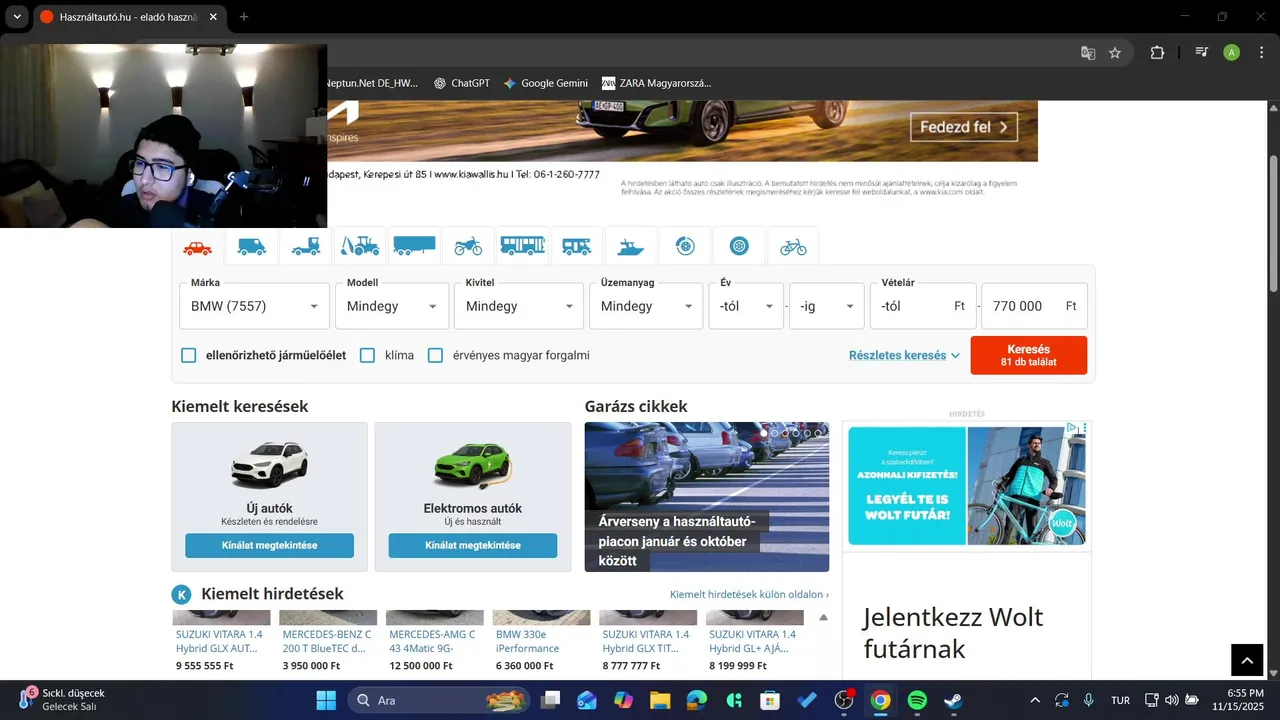Open the Neptun.Net bookmark
This screenshot has width=1280, height=720.
pyautogui.click(x=371, y=83)
